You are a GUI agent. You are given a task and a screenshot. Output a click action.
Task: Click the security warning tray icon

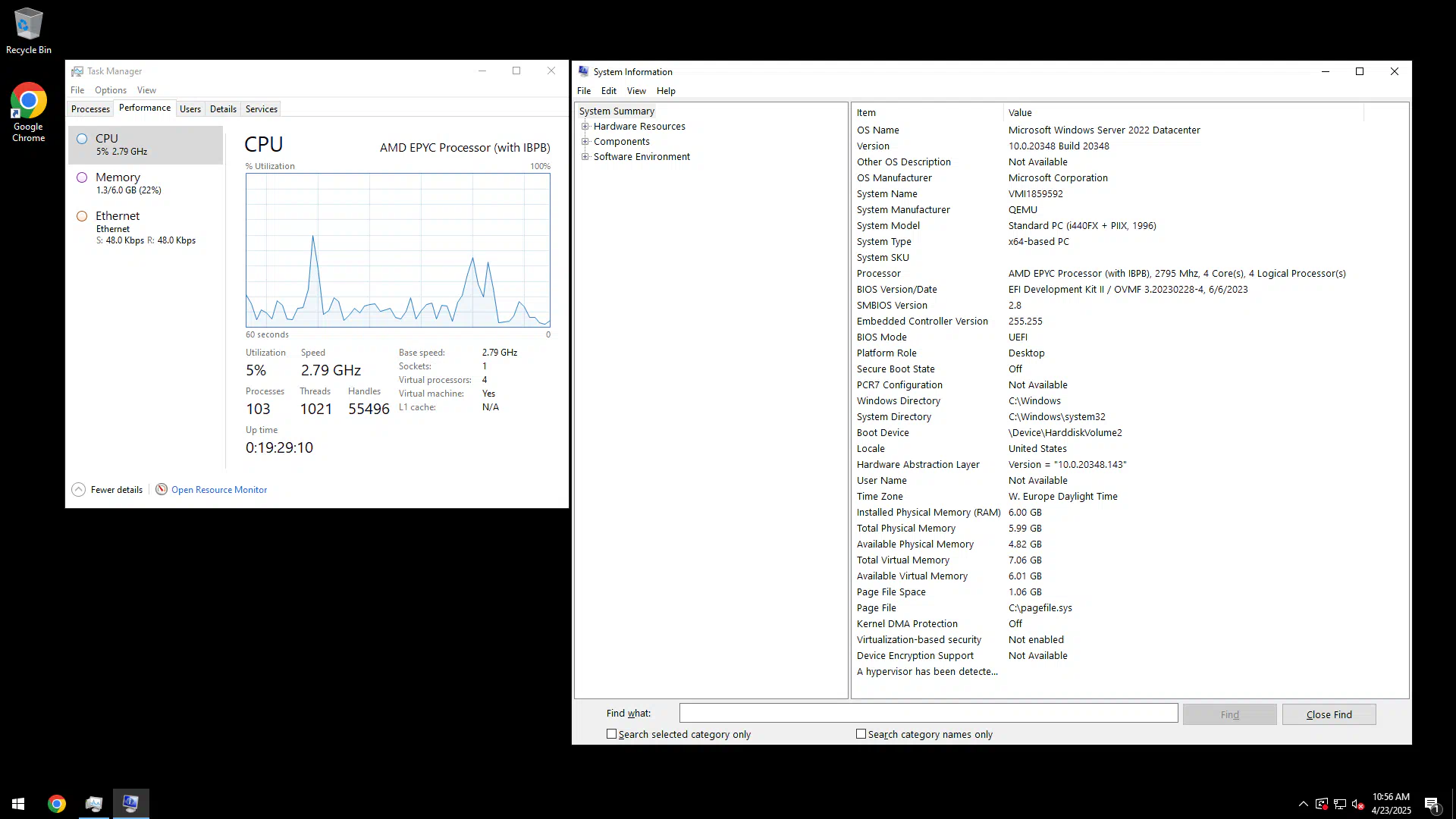tap(1322, 804)
